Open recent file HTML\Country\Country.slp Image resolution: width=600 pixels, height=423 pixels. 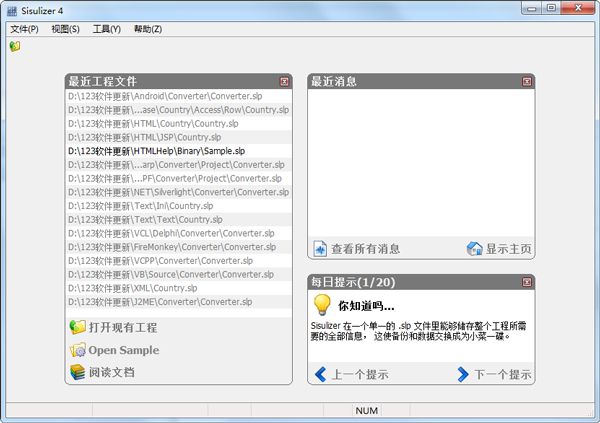tap(179, 124)
